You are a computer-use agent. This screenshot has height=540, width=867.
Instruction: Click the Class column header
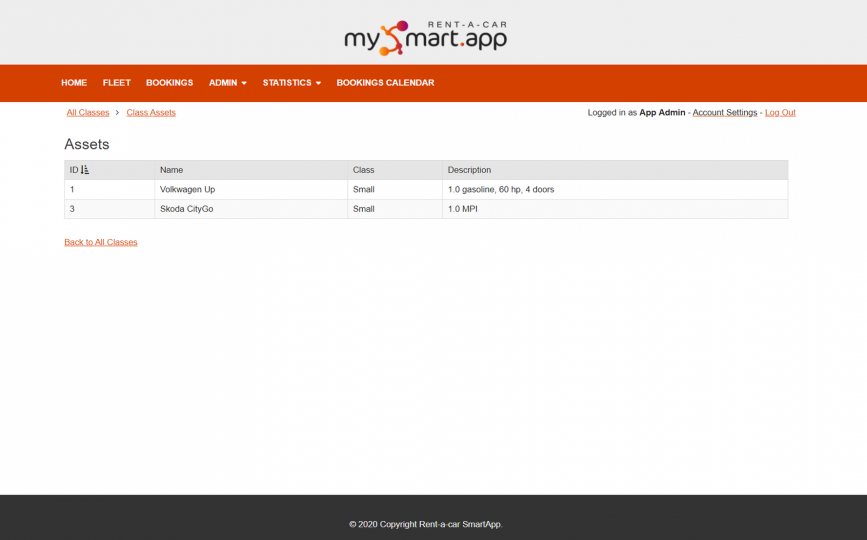click(x=395, y=170)
